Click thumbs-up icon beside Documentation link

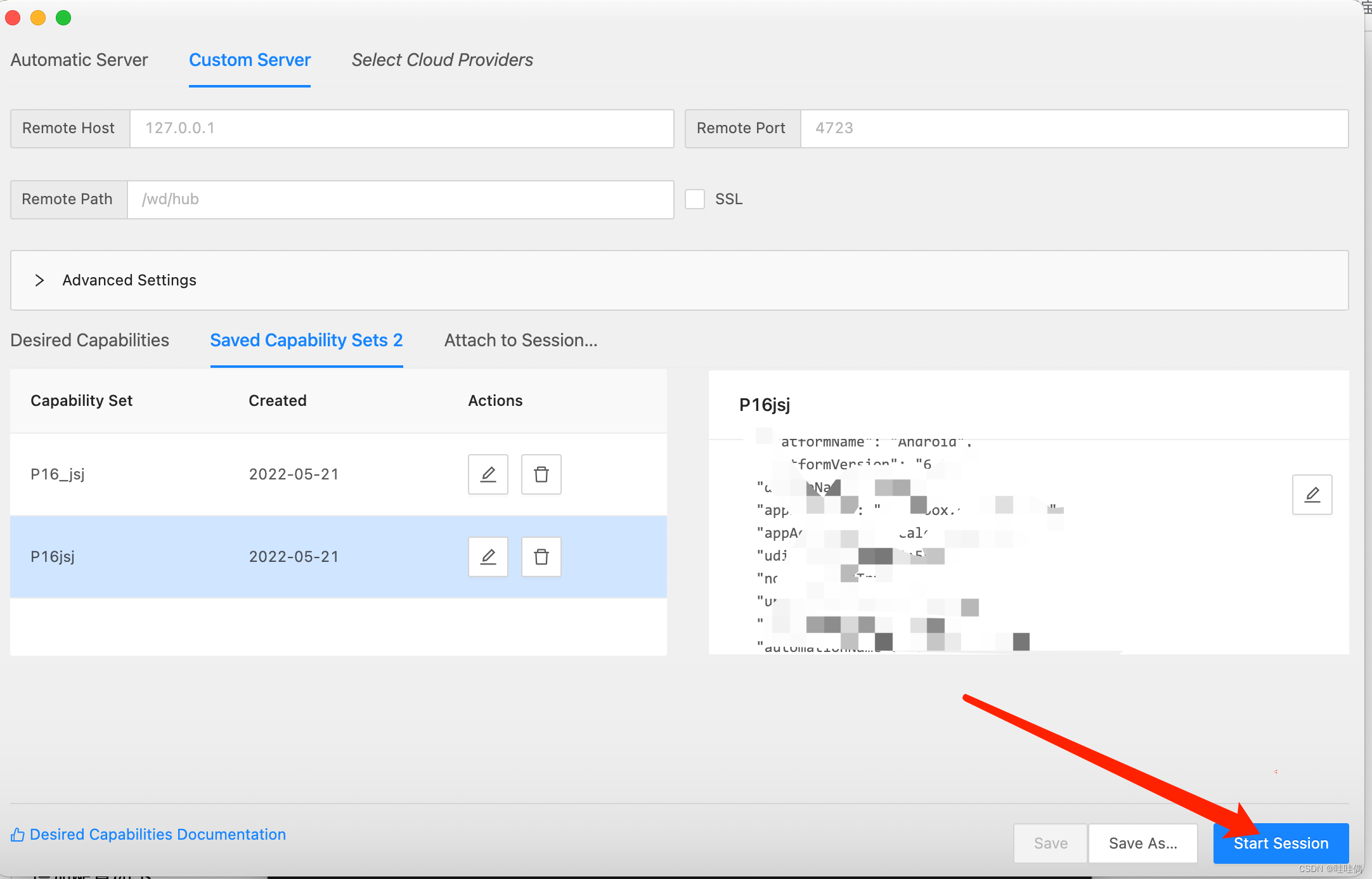(x=18, y=835)
